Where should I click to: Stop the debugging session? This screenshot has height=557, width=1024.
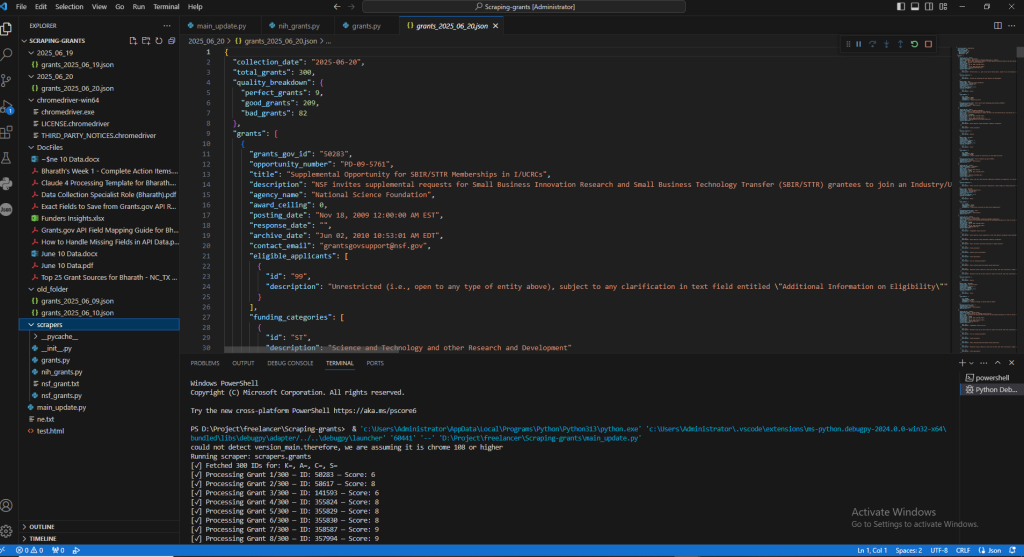tap(928, 44)
